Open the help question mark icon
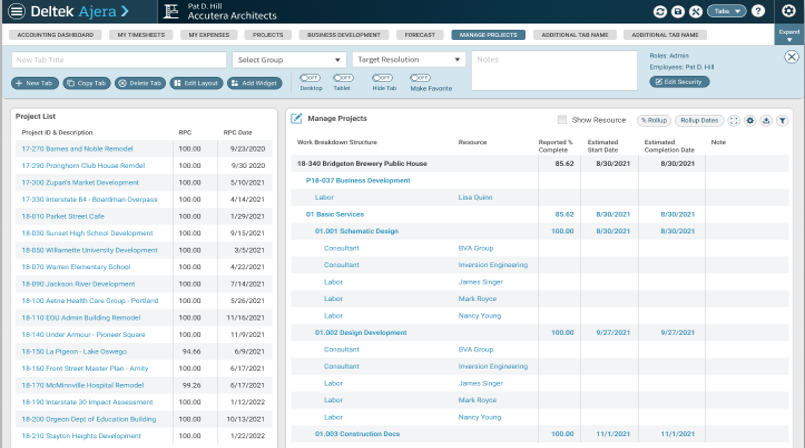 (757, 11)
